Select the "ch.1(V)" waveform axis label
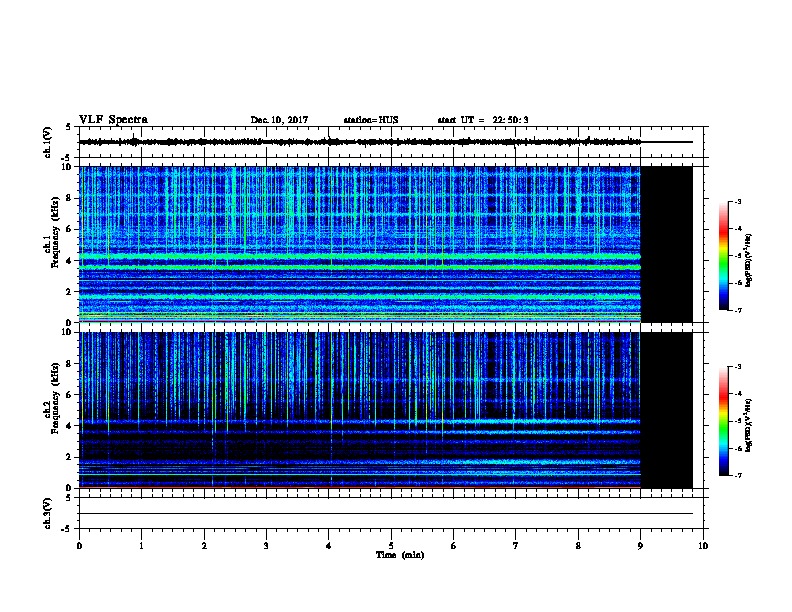Image resolution: width=792 pixels, height=612 pixels. point(48,142)
